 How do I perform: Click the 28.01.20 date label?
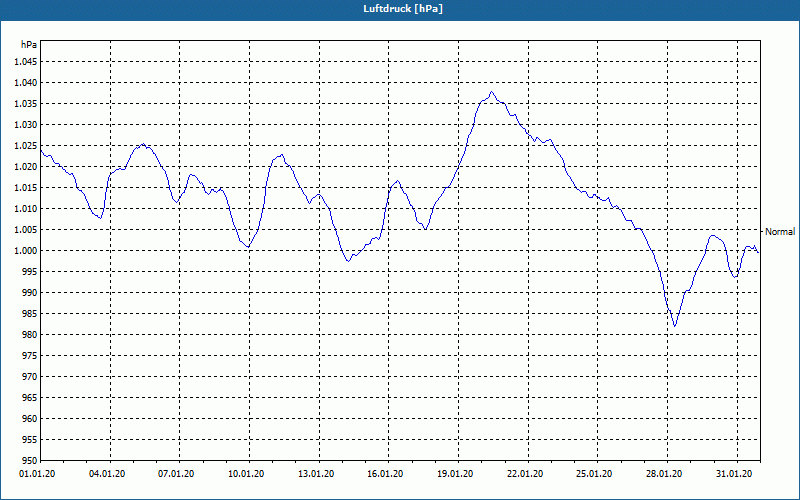point(664,474)
